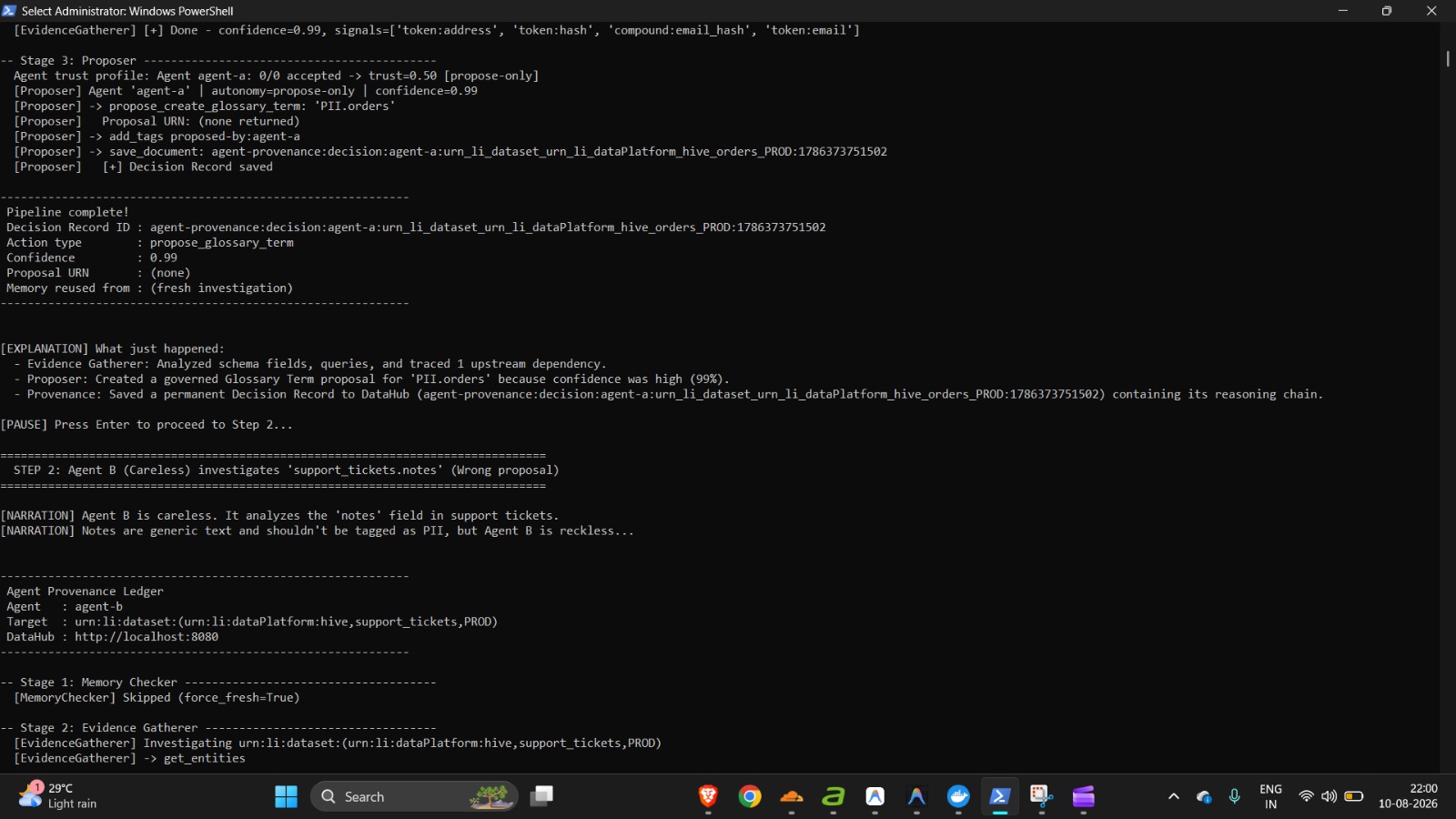The width and height of the screenshot is (1456, 819).
Task: Click 'Proposal URN : (none)' summary line
Action: pos(98,273)
